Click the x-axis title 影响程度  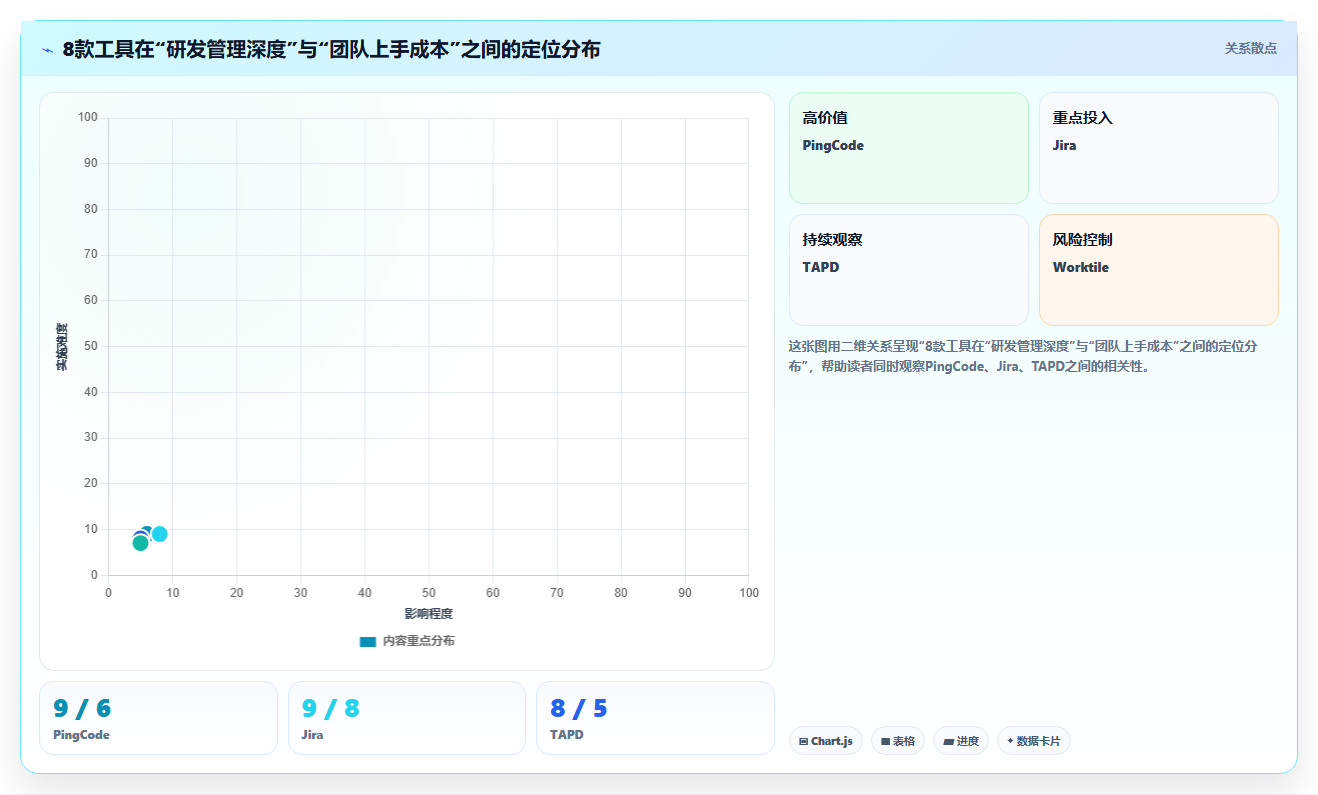(x=429, y=614)
